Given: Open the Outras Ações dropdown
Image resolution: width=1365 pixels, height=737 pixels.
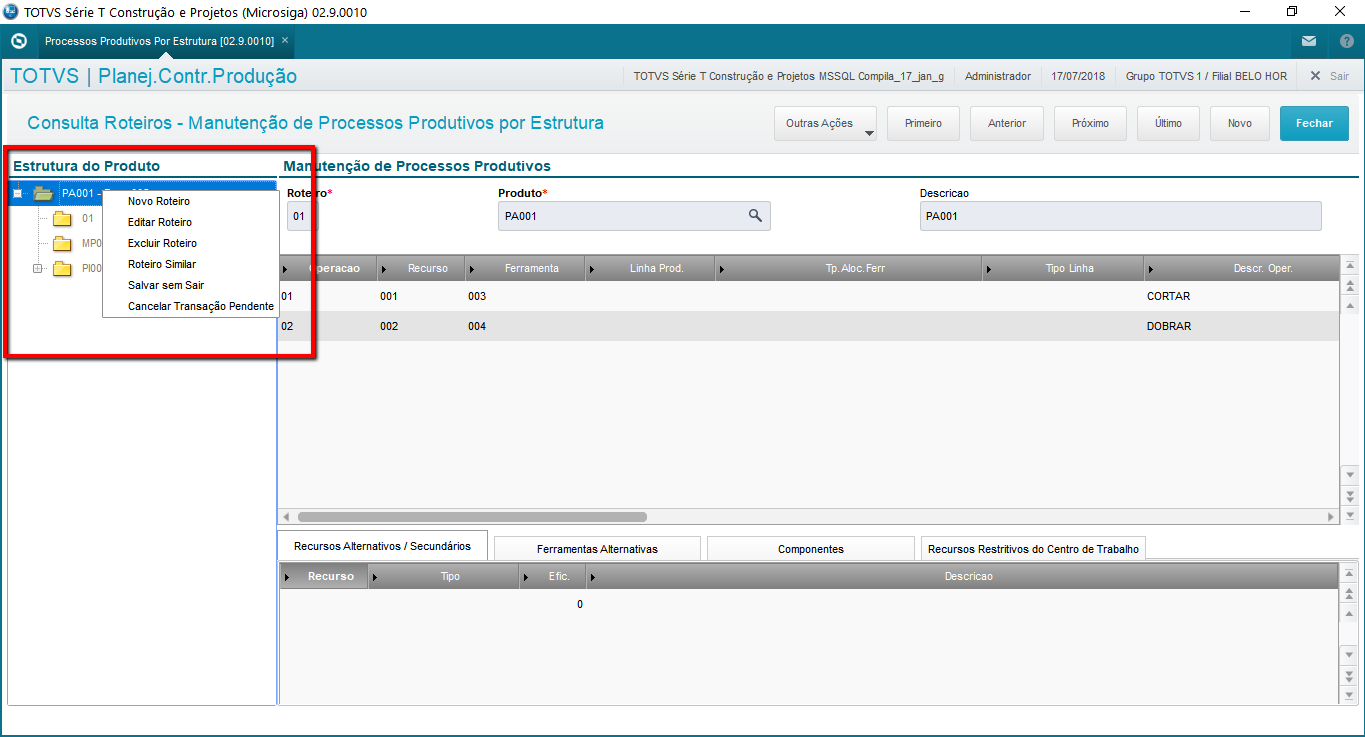Looking at the screenshot, I should click(825, 123).
